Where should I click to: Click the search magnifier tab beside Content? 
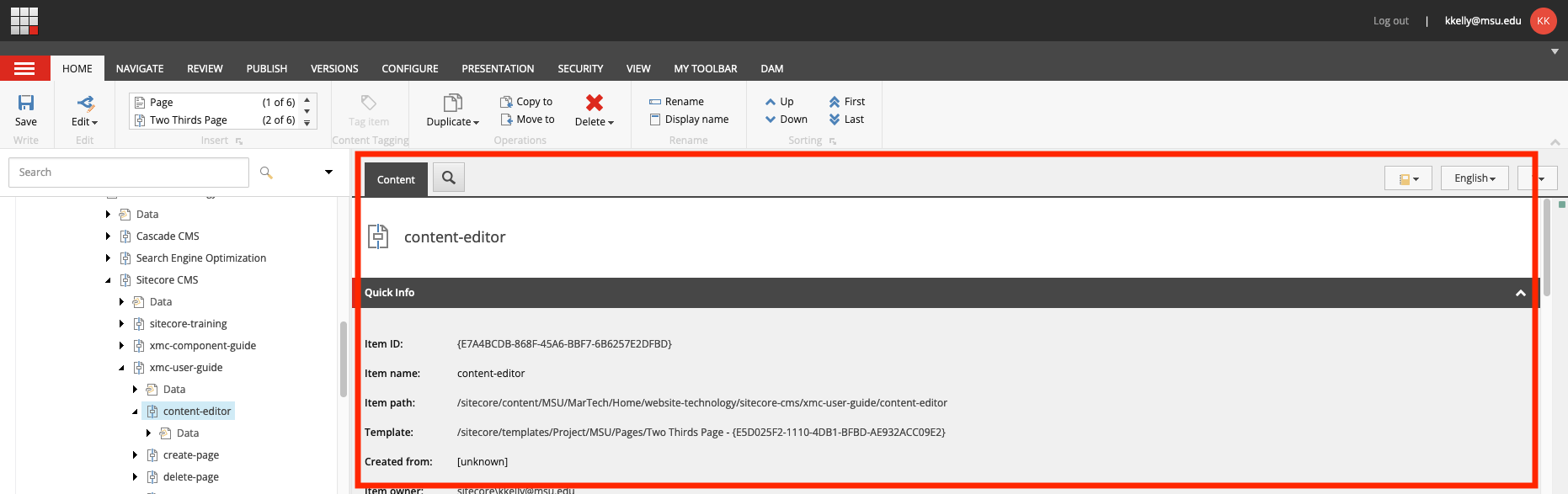point(449,178)
